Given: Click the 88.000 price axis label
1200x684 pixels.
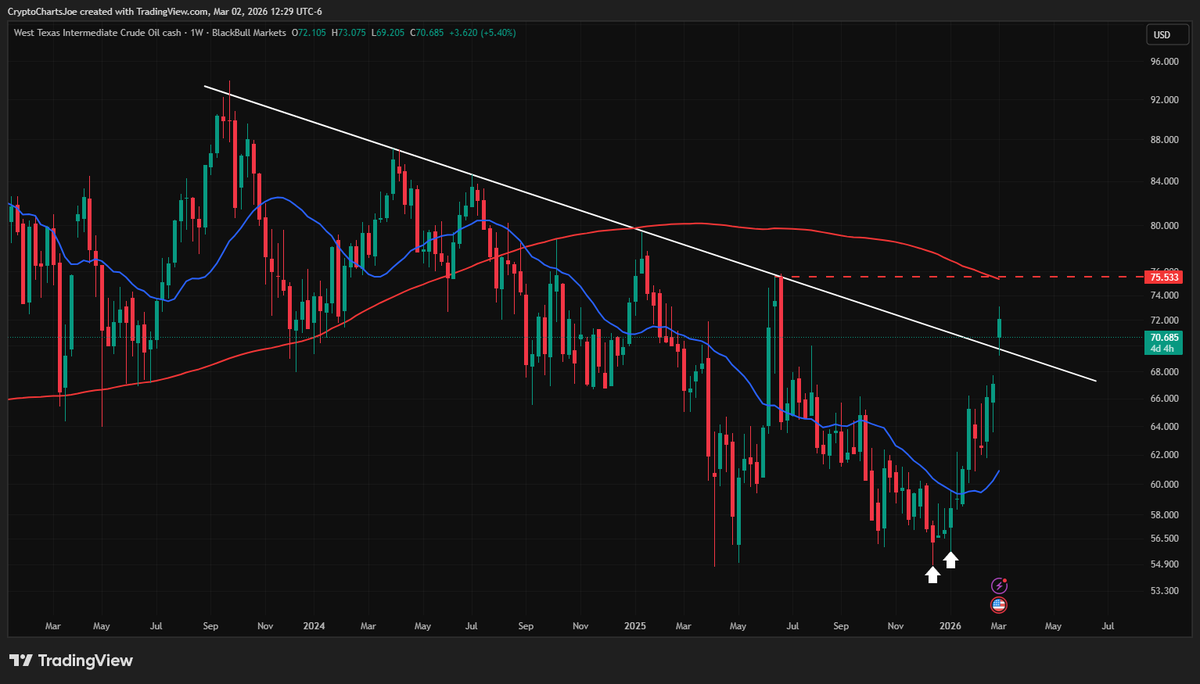Looking at the screenshot, I should coord(1165,140).
